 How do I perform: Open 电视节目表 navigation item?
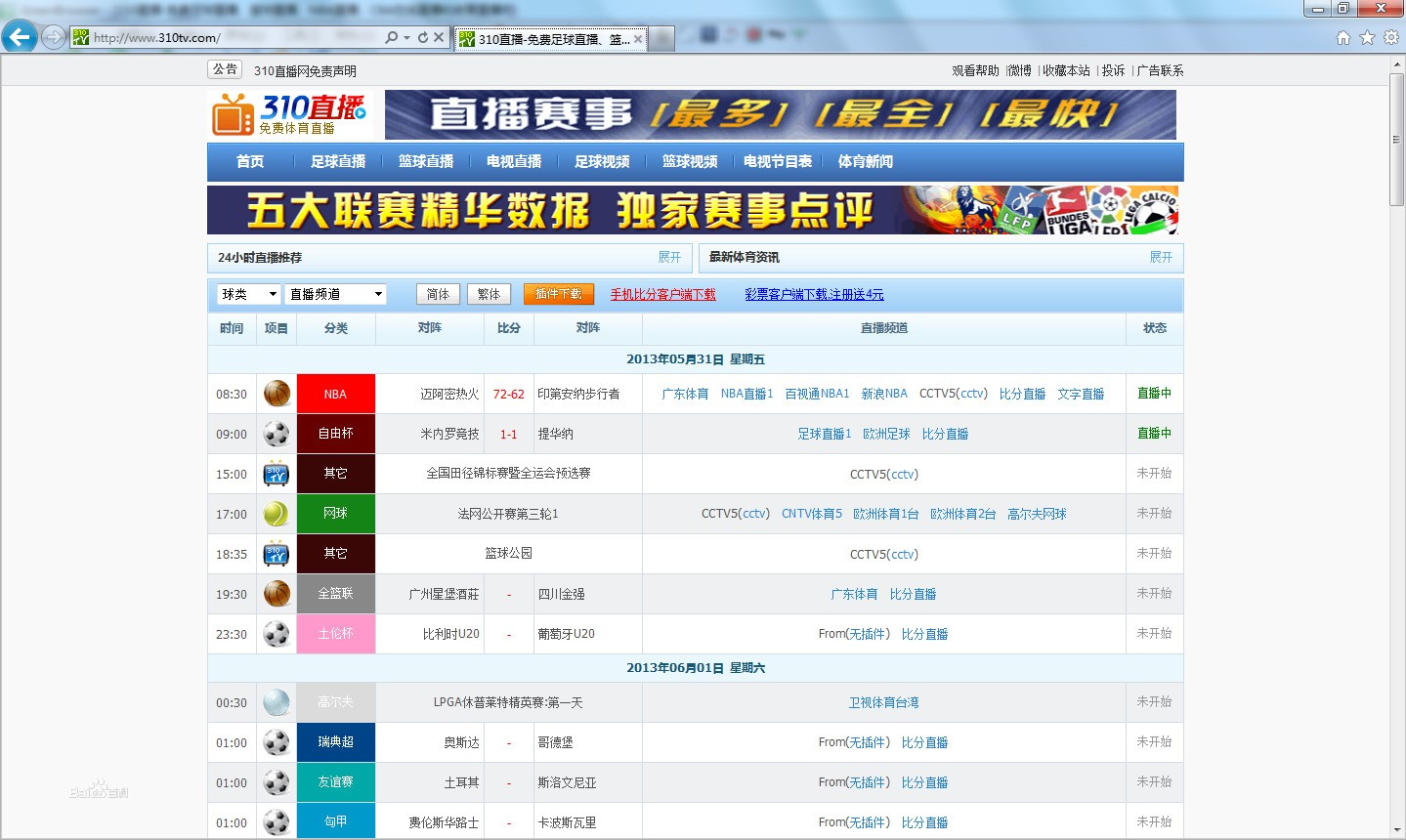pos(778,161)
